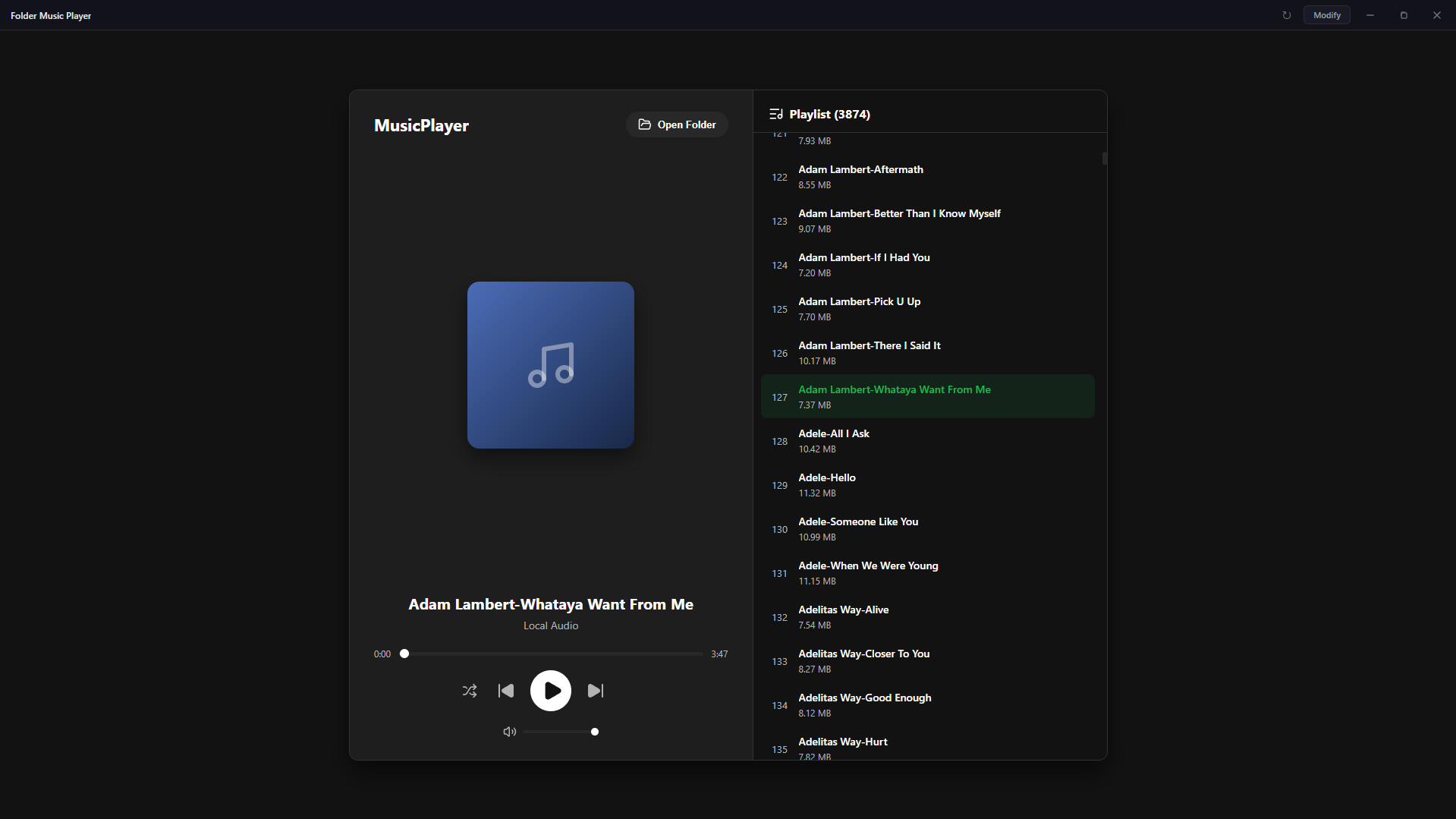Open Folder to load music

click(x=678, y=124)
